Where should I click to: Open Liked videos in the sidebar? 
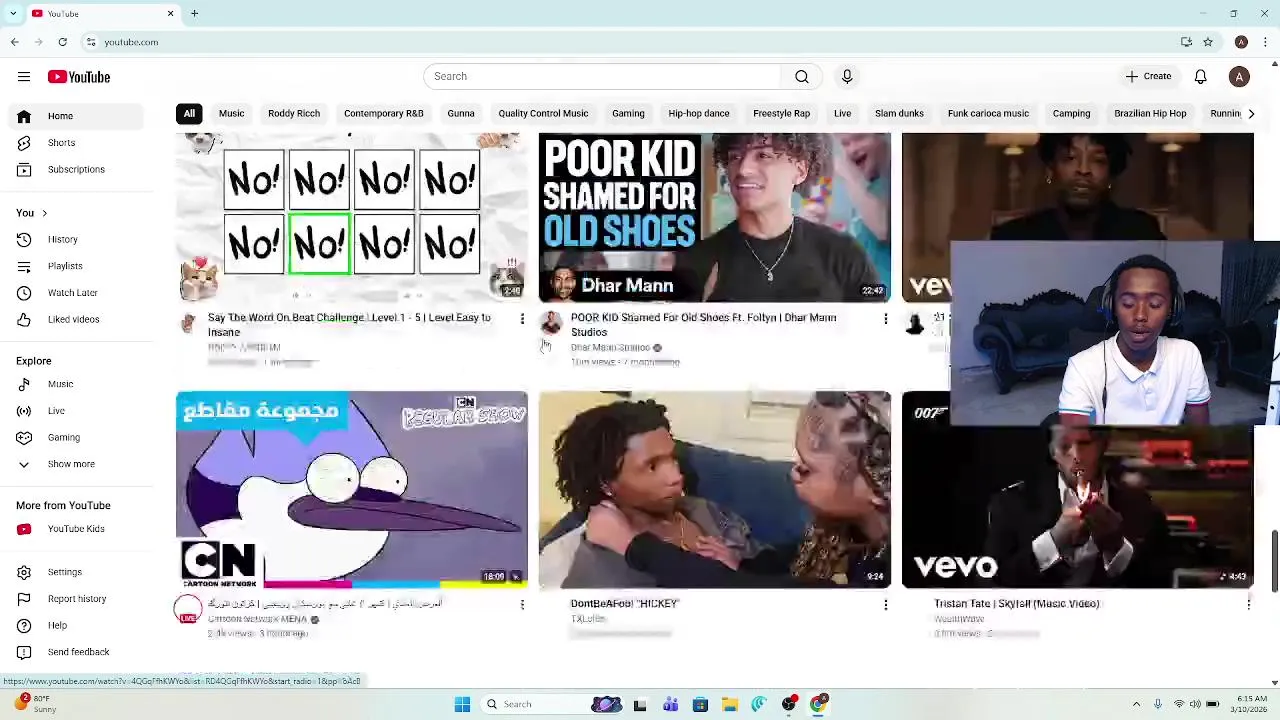pos(78,319)
